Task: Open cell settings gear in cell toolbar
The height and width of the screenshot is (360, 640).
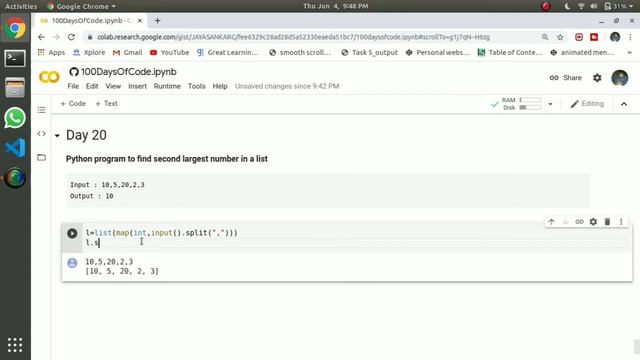Action: click(x=593, y=222)
